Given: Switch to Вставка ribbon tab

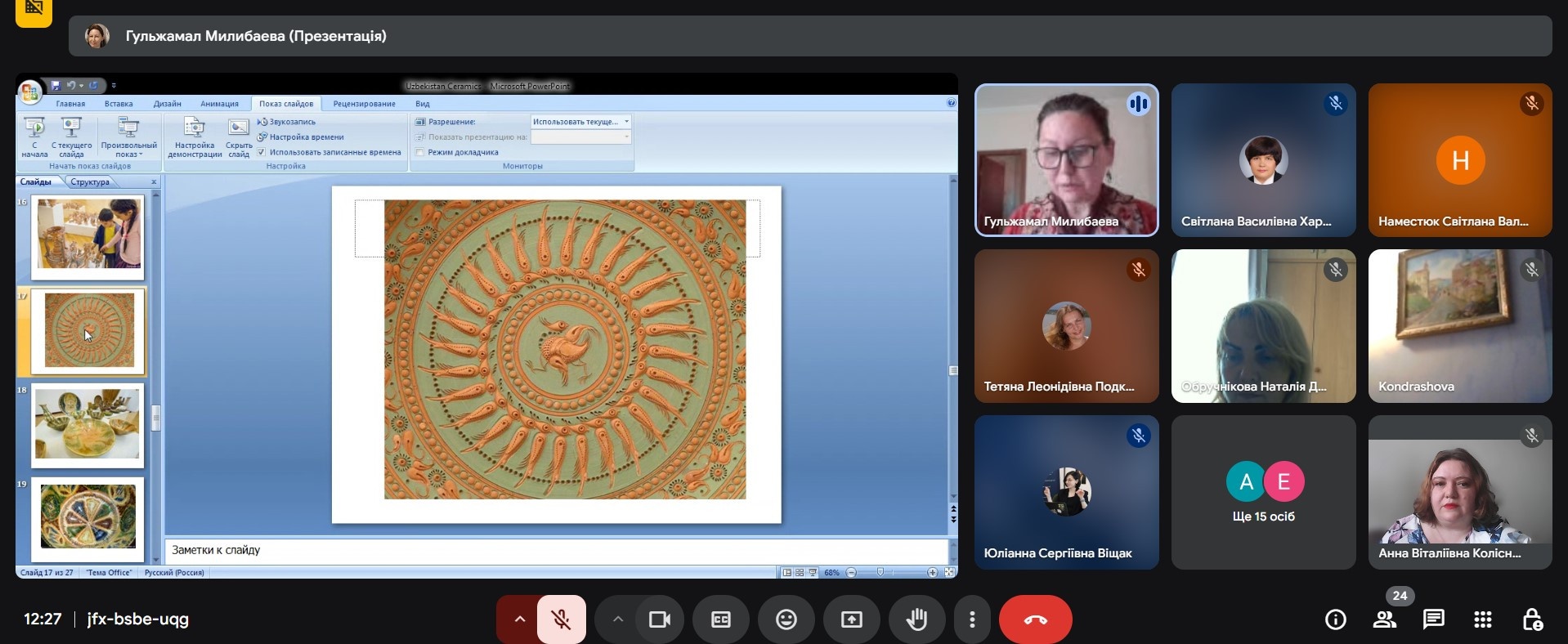Looking at the screenshot, I should click(x=119, y=104).
